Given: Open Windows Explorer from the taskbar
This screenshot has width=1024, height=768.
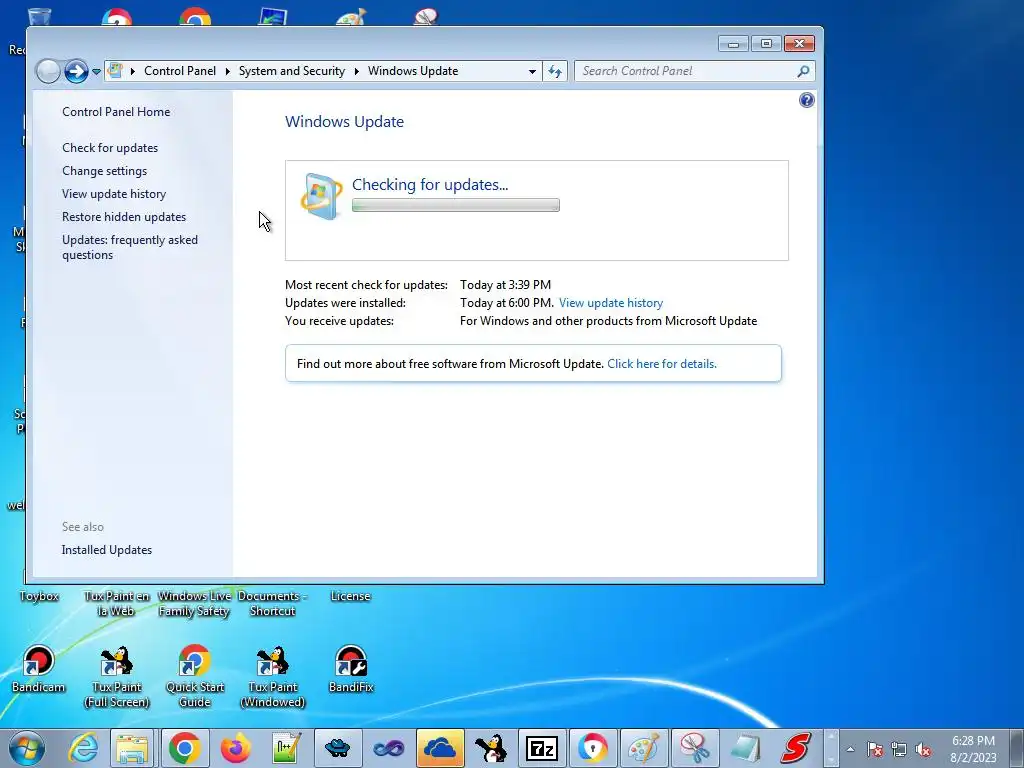Looking at the screenshot, I should click(132, 748).
